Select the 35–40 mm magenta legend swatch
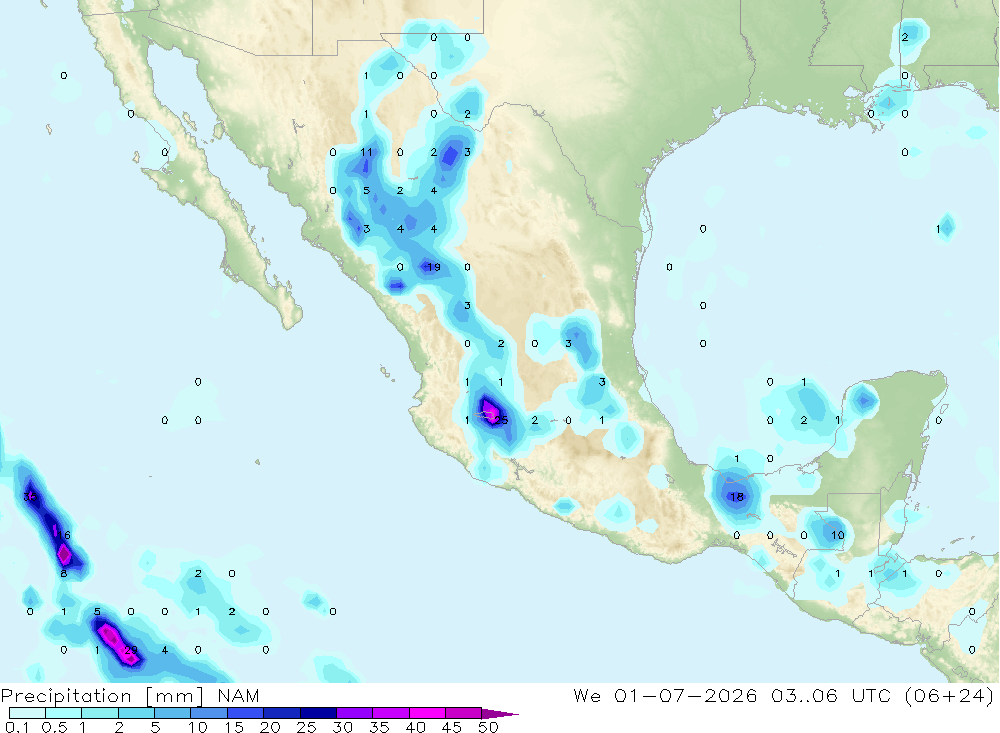 coord(390,713)
